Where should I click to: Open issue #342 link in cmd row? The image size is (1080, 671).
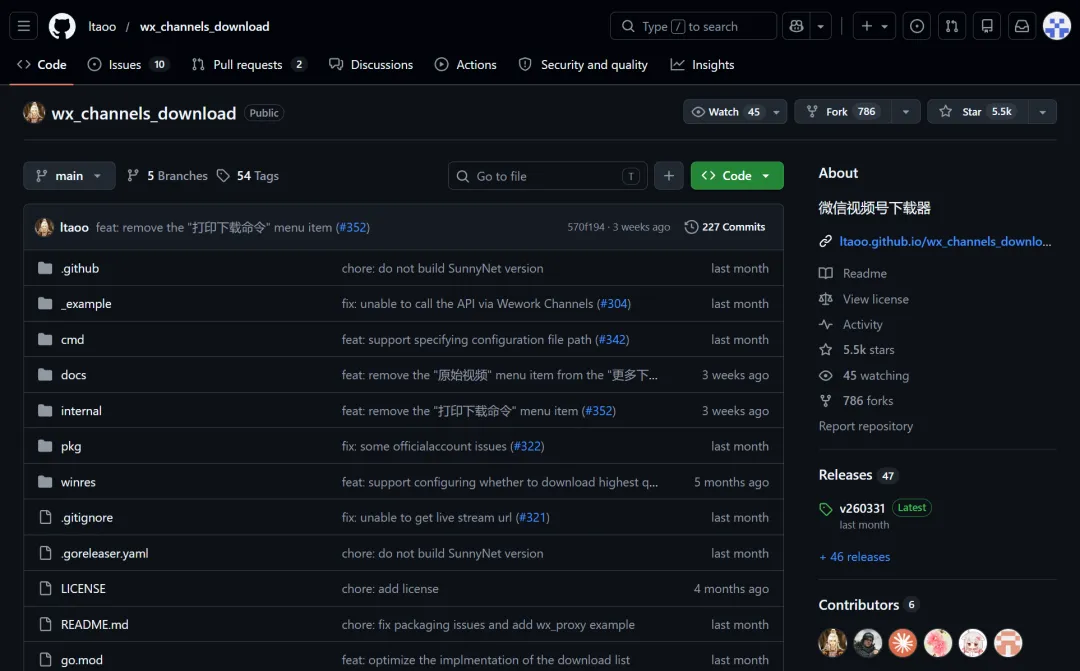click(x=612, y=340)
